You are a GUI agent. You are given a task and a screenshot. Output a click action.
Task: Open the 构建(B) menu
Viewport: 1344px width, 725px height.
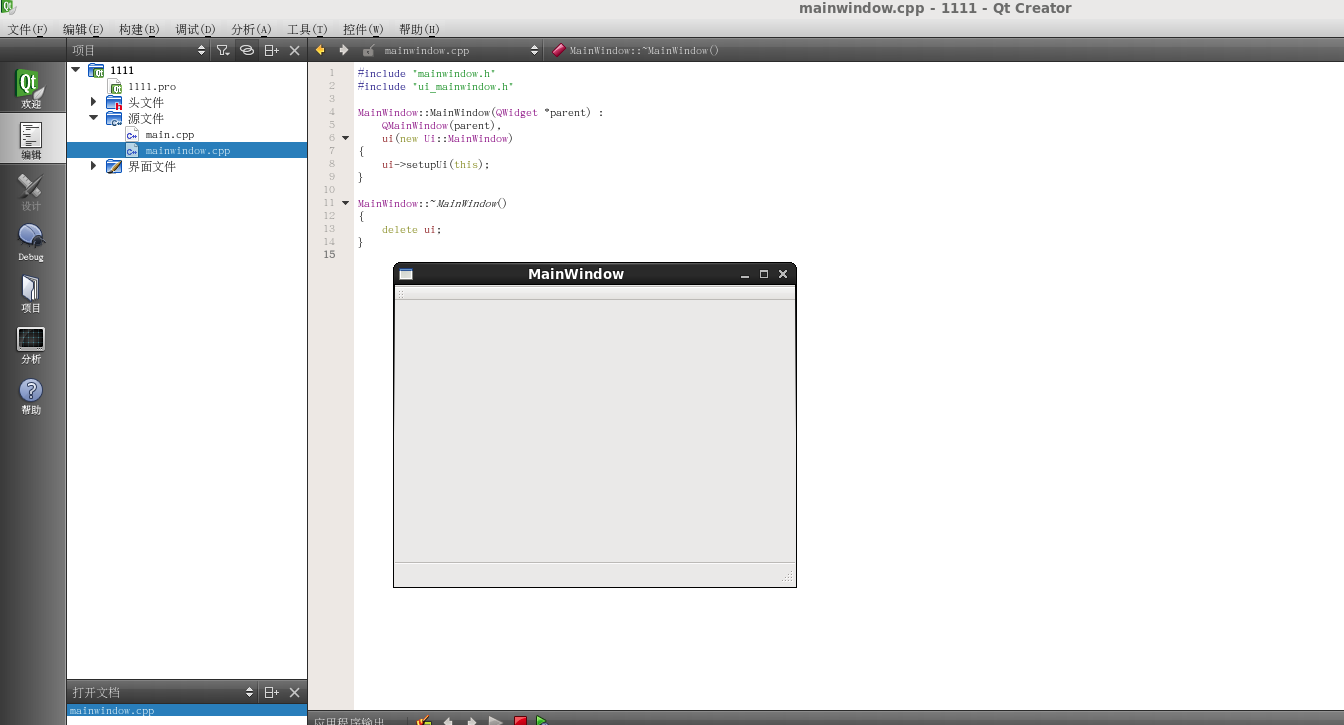click(138, 29)
